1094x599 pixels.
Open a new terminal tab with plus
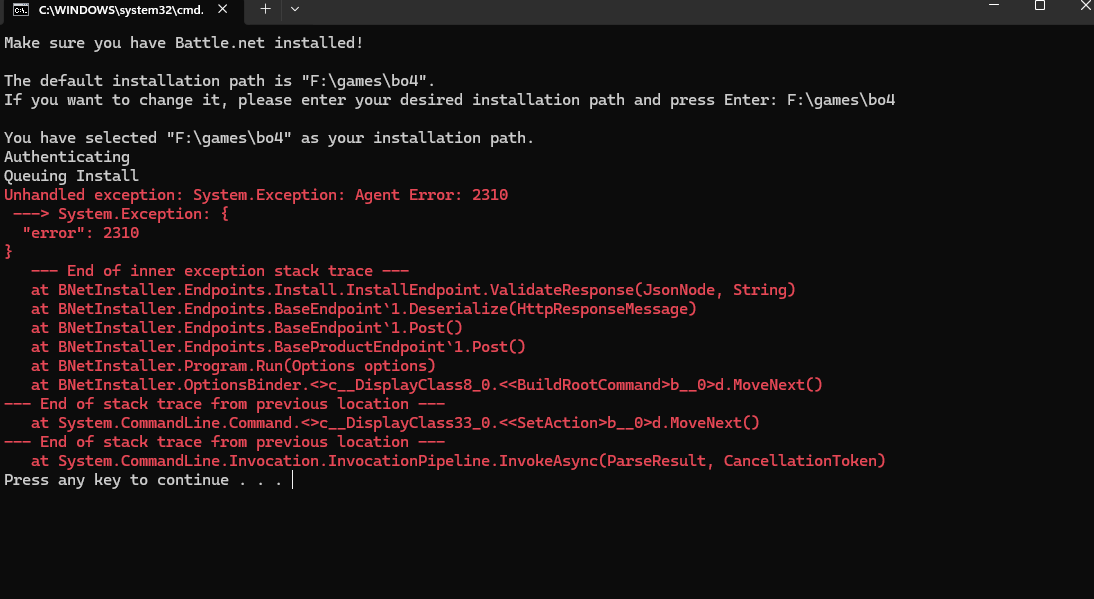265,9
